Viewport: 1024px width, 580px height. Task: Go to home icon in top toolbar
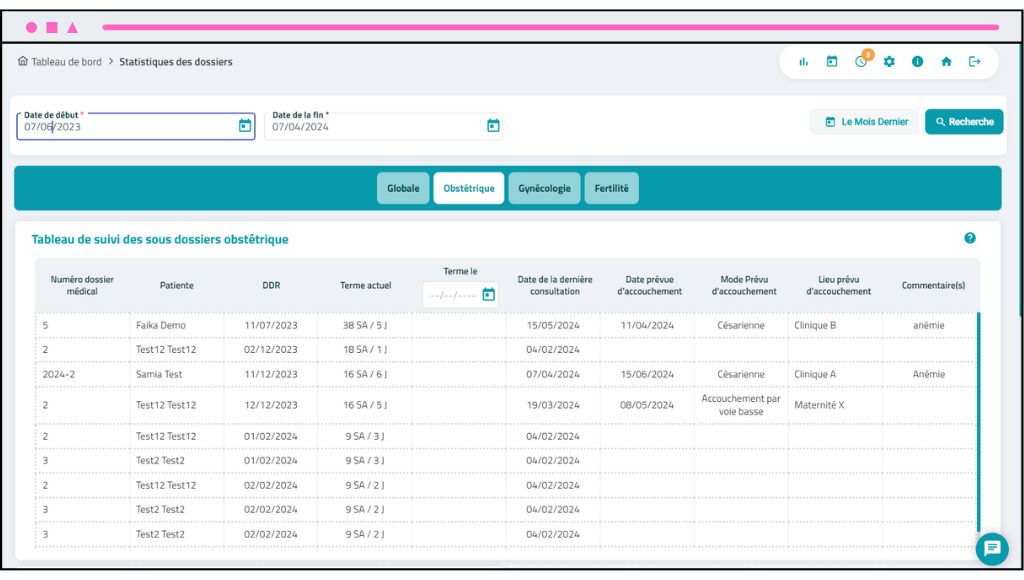coord(946,62)
